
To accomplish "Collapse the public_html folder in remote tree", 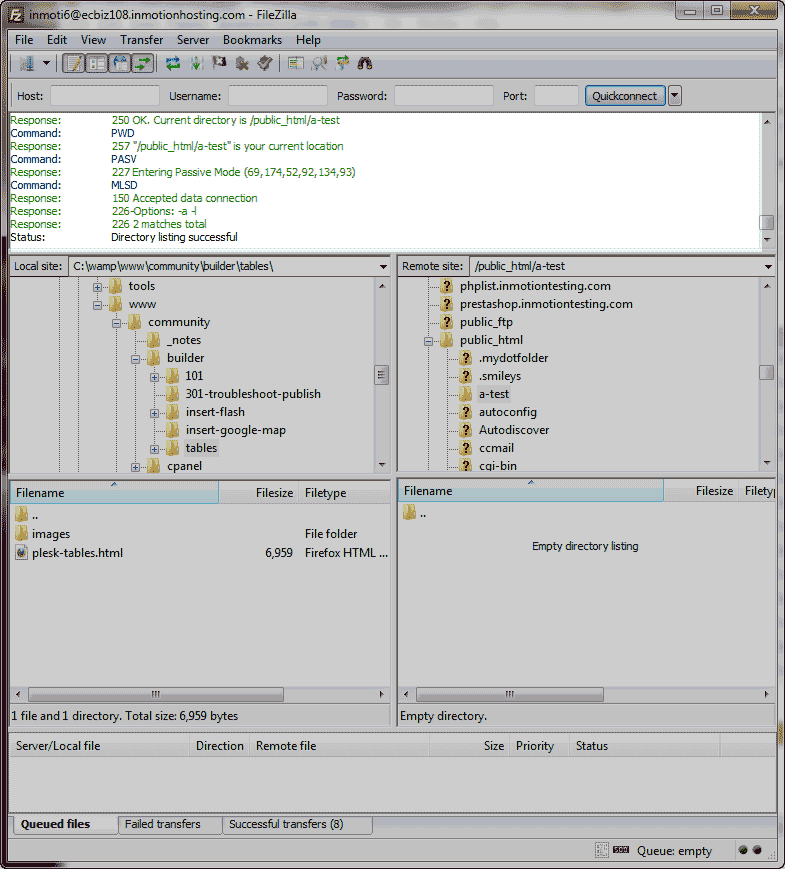I will point(429,340).
